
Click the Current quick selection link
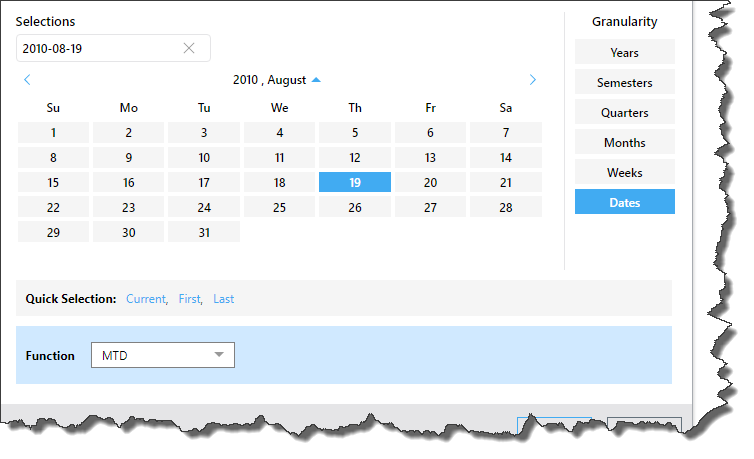coord(146,299)
